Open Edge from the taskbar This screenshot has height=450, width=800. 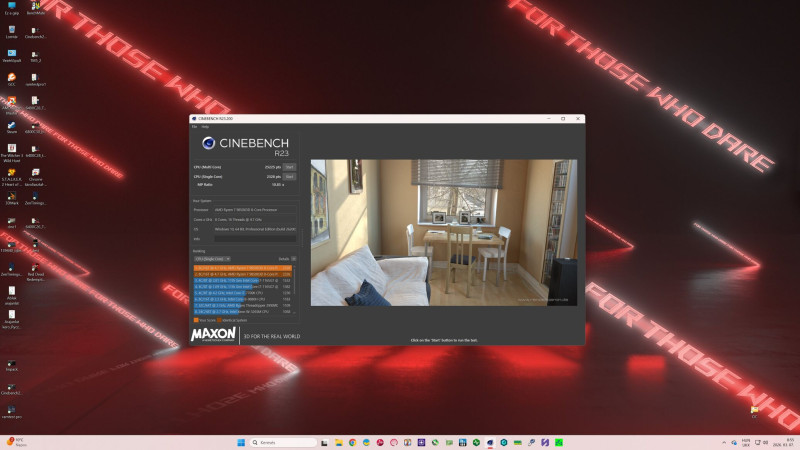pyautogui.click(x=366, y=442)
